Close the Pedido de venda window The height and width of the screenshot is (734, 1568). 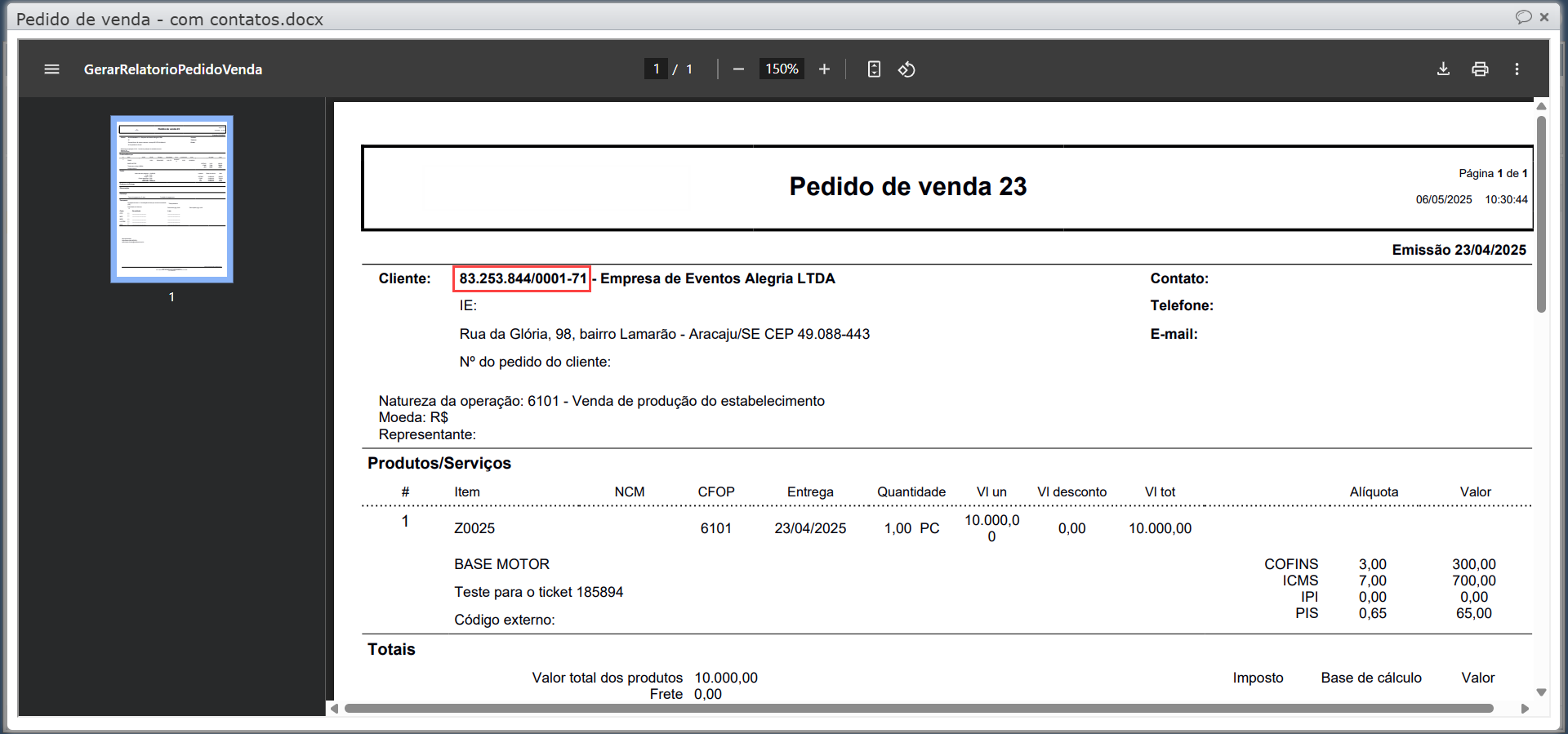(1544, 17)
